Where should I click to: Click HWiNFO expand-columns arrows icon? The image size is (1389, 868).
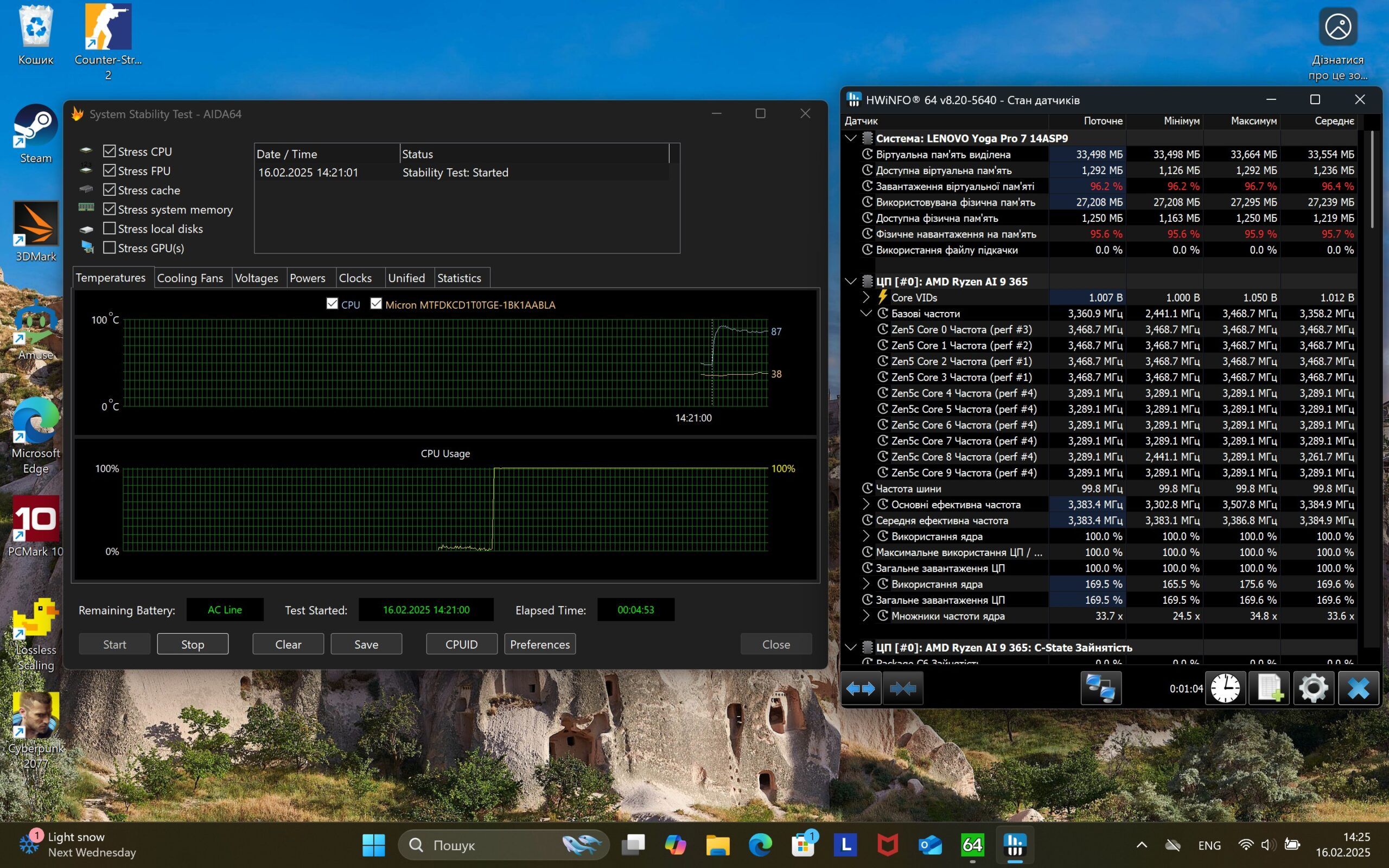861,688
